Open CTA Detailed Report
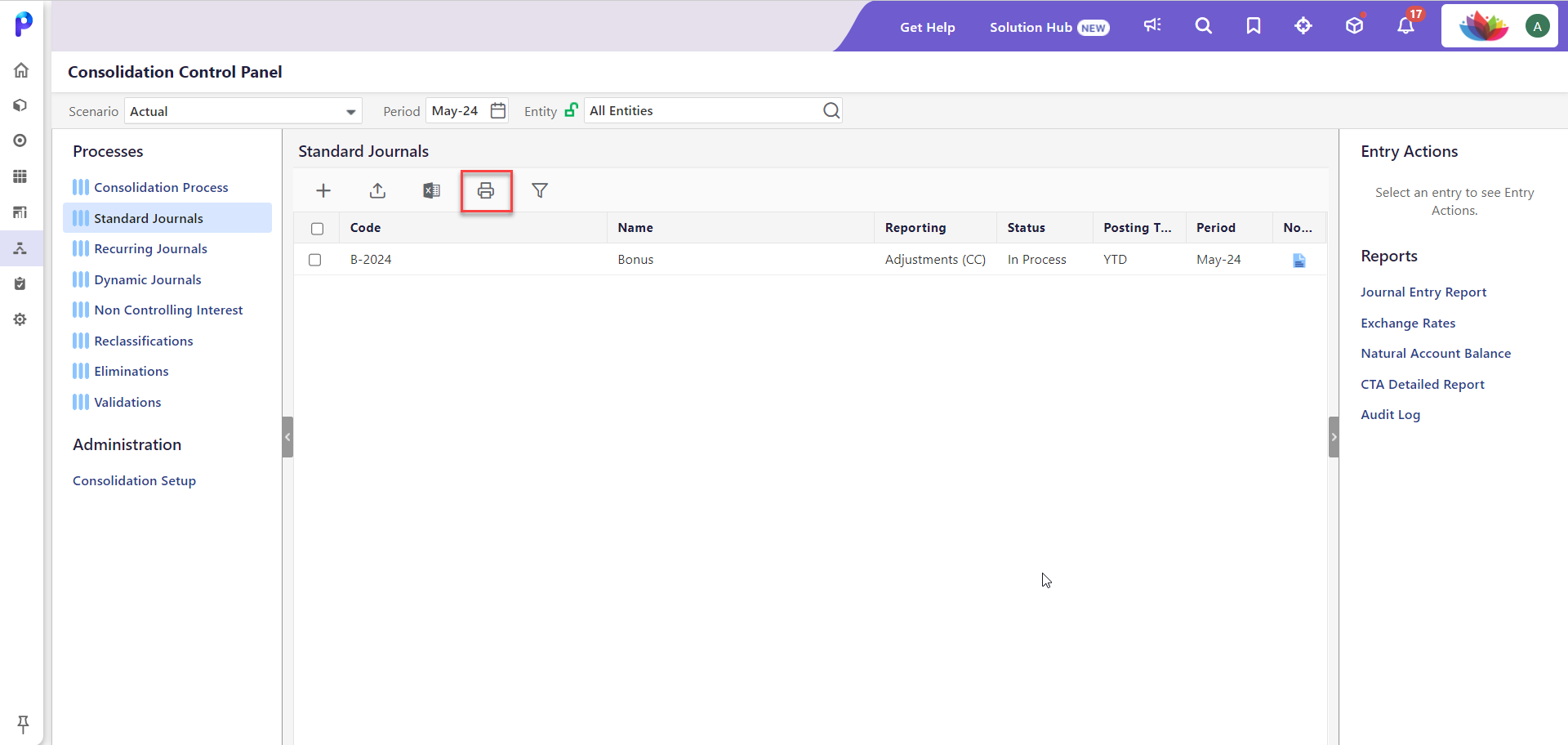This screenshot has width=1568, height=745. point(1423,384)
